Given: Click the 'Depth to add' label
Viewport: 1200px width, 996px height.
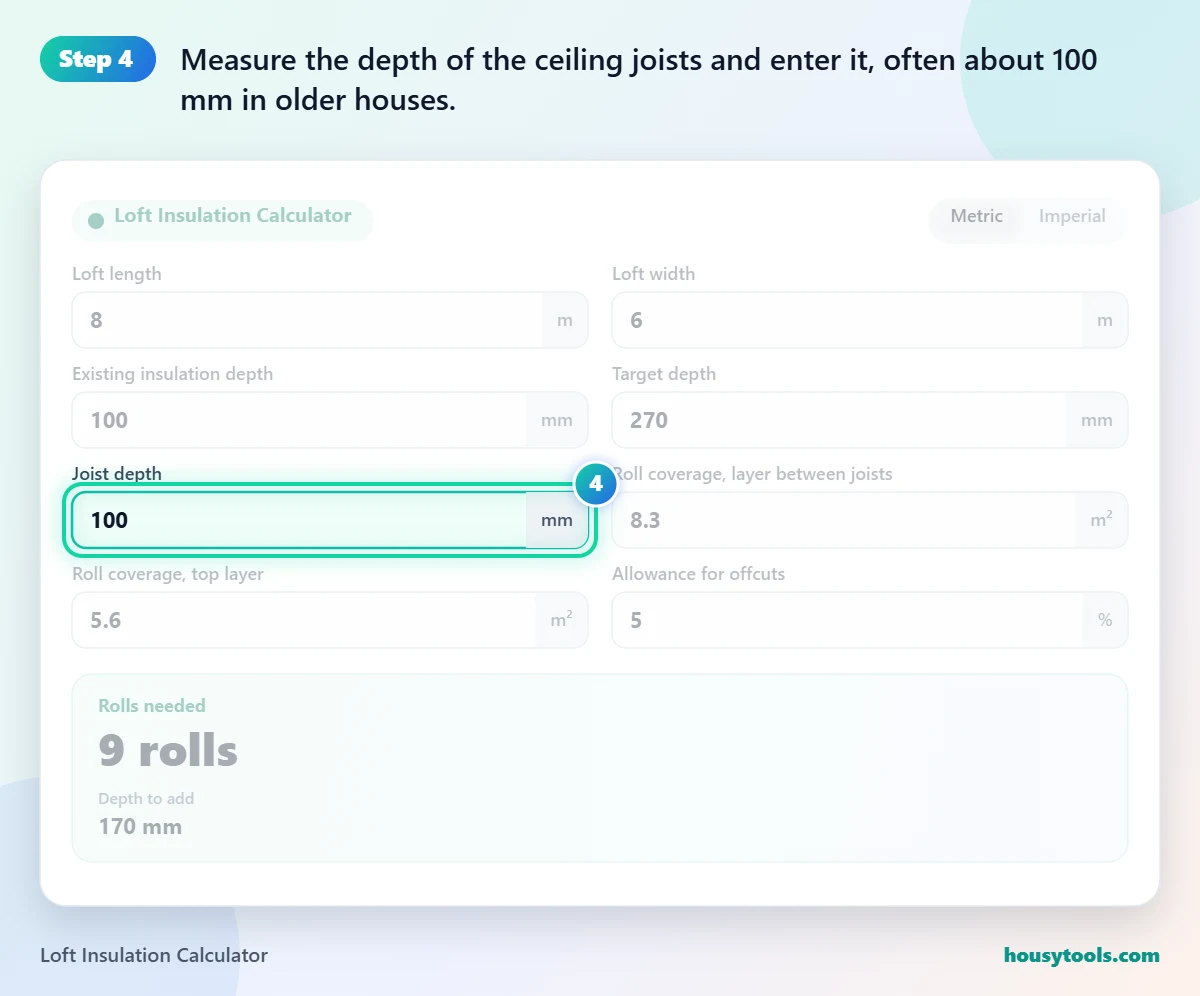Looking at the screenshot, I should coord(146,798).
